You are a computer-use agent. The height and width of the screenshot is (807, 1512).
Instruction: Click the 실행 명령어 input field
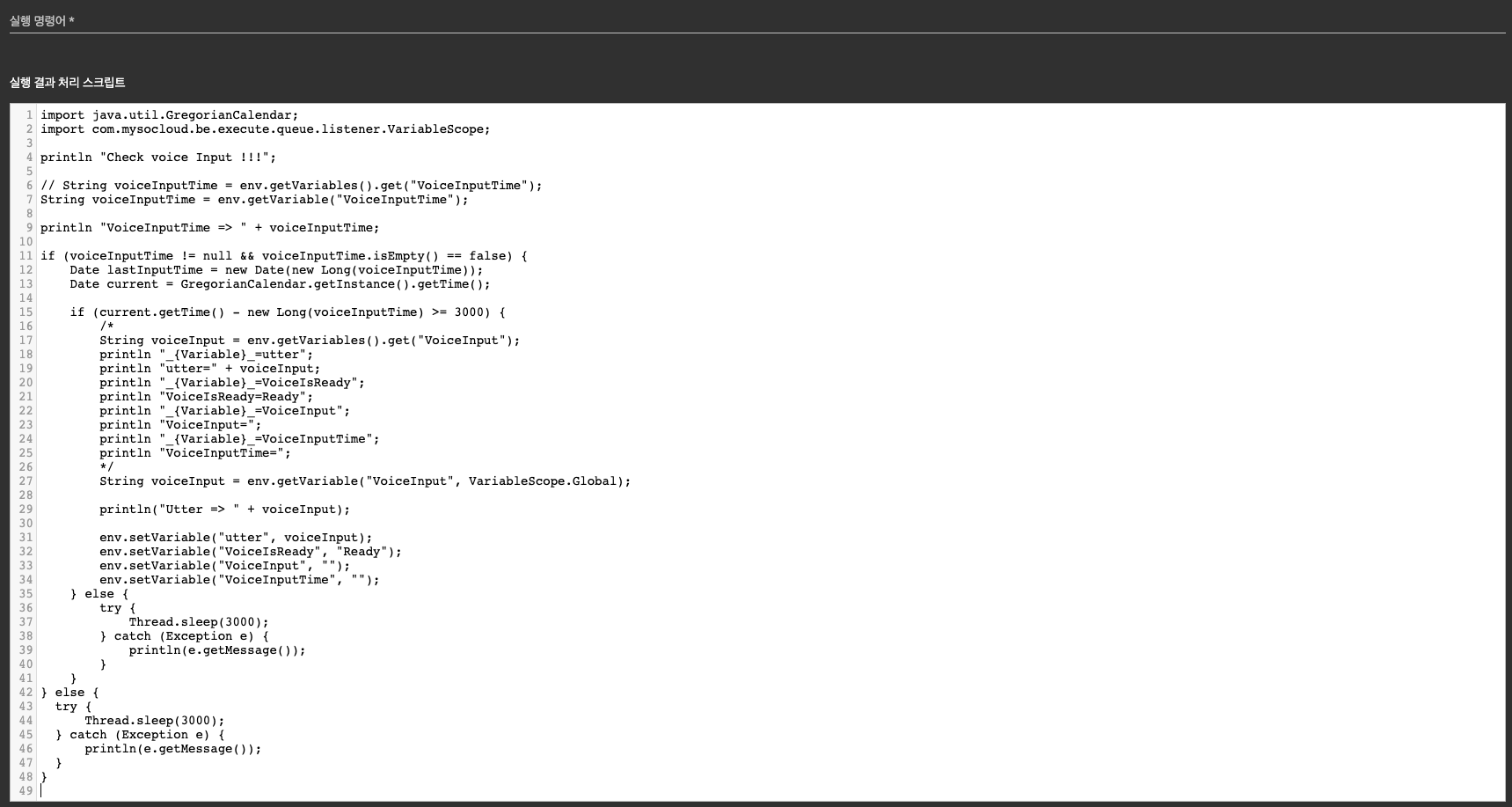(756, 21)
